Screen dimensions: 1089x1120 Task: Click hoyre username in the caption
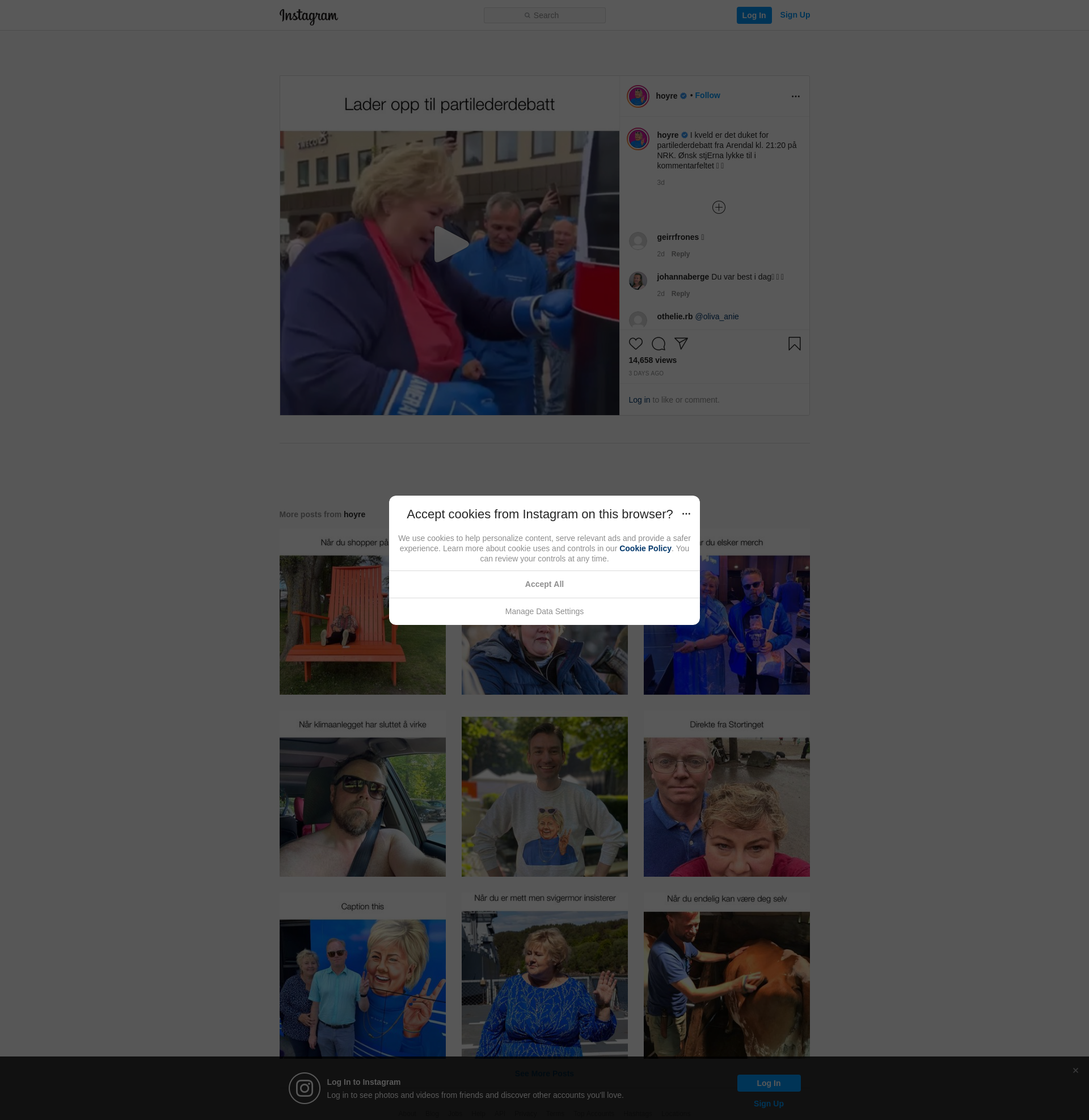667,136
